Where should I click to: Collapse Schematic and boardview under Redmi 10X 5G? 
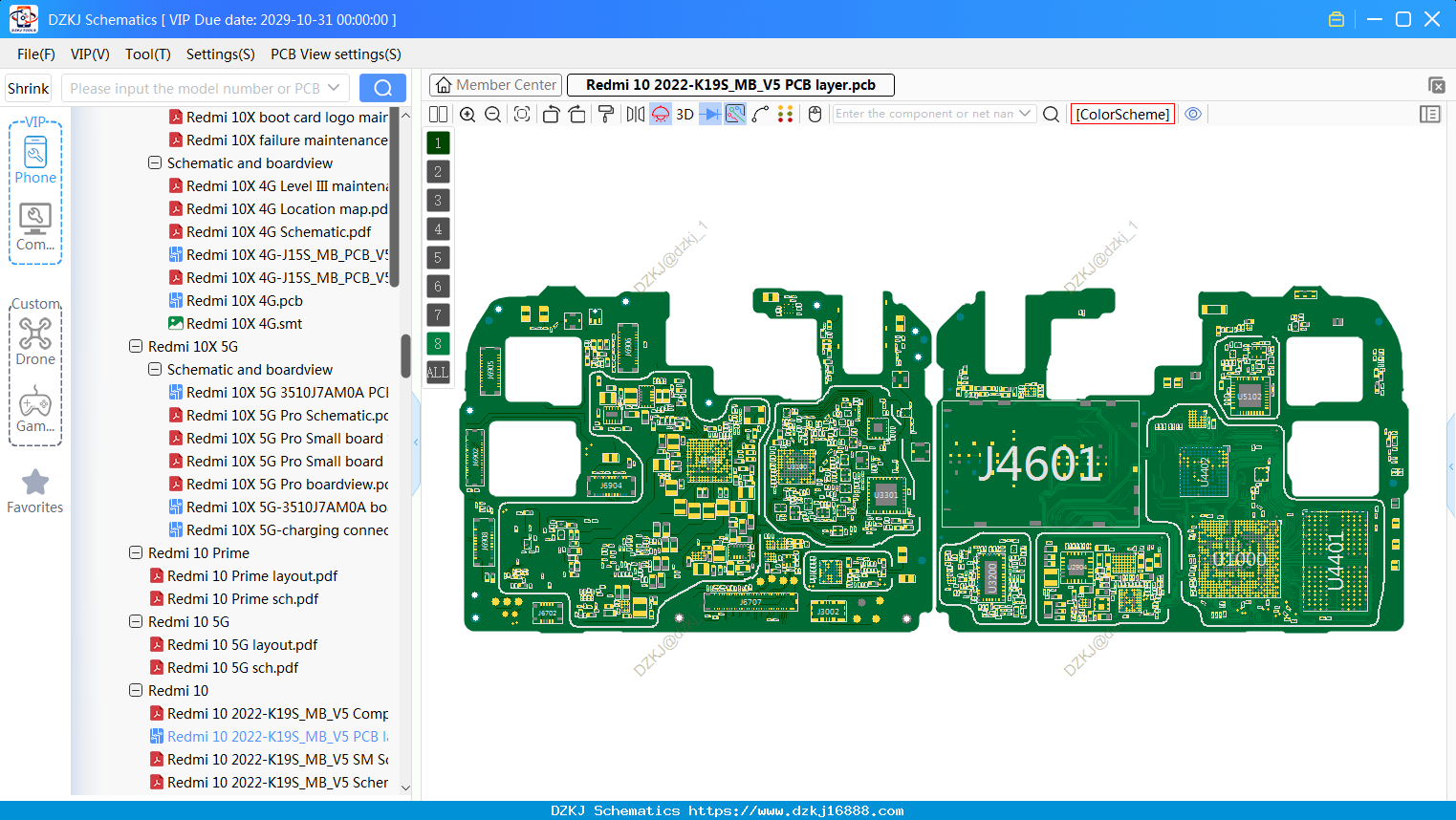(155, 369)
